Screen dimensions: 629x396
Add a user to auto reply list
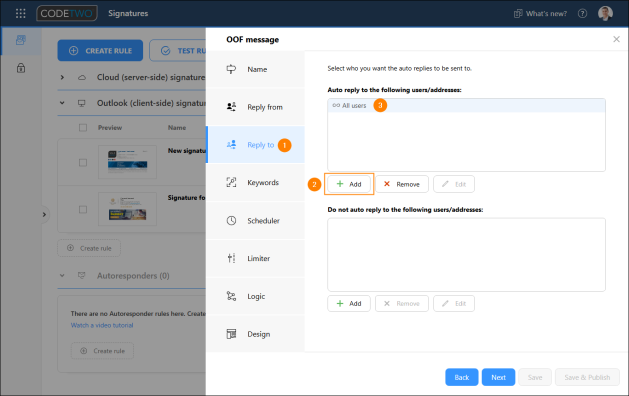click(349, 184)
